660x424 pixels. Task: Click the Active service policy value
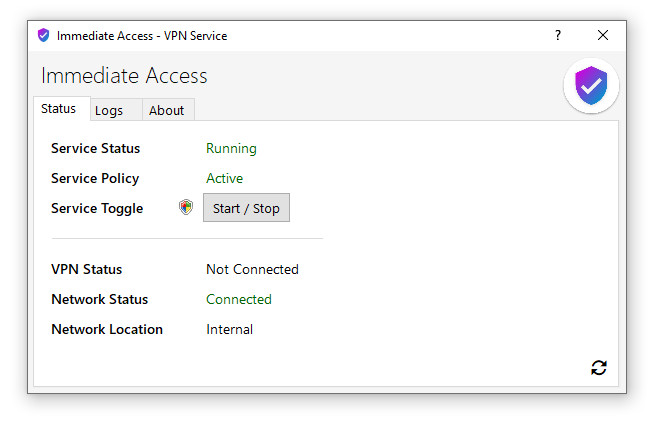pyautogui.click(x=224, y=178)
